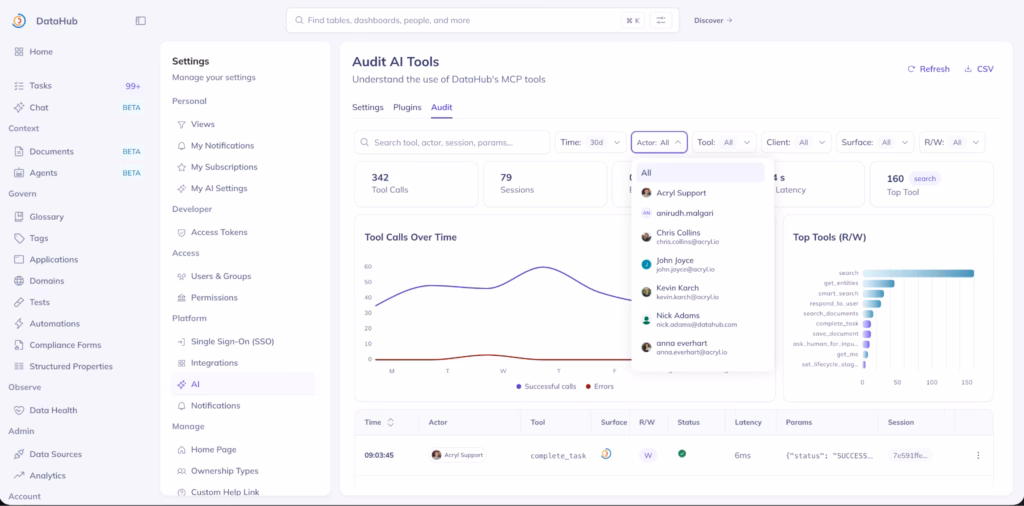Select anirudh.malgari in the Actor list
Viewport: 1024px width, 506px height.
pos(700,213)
